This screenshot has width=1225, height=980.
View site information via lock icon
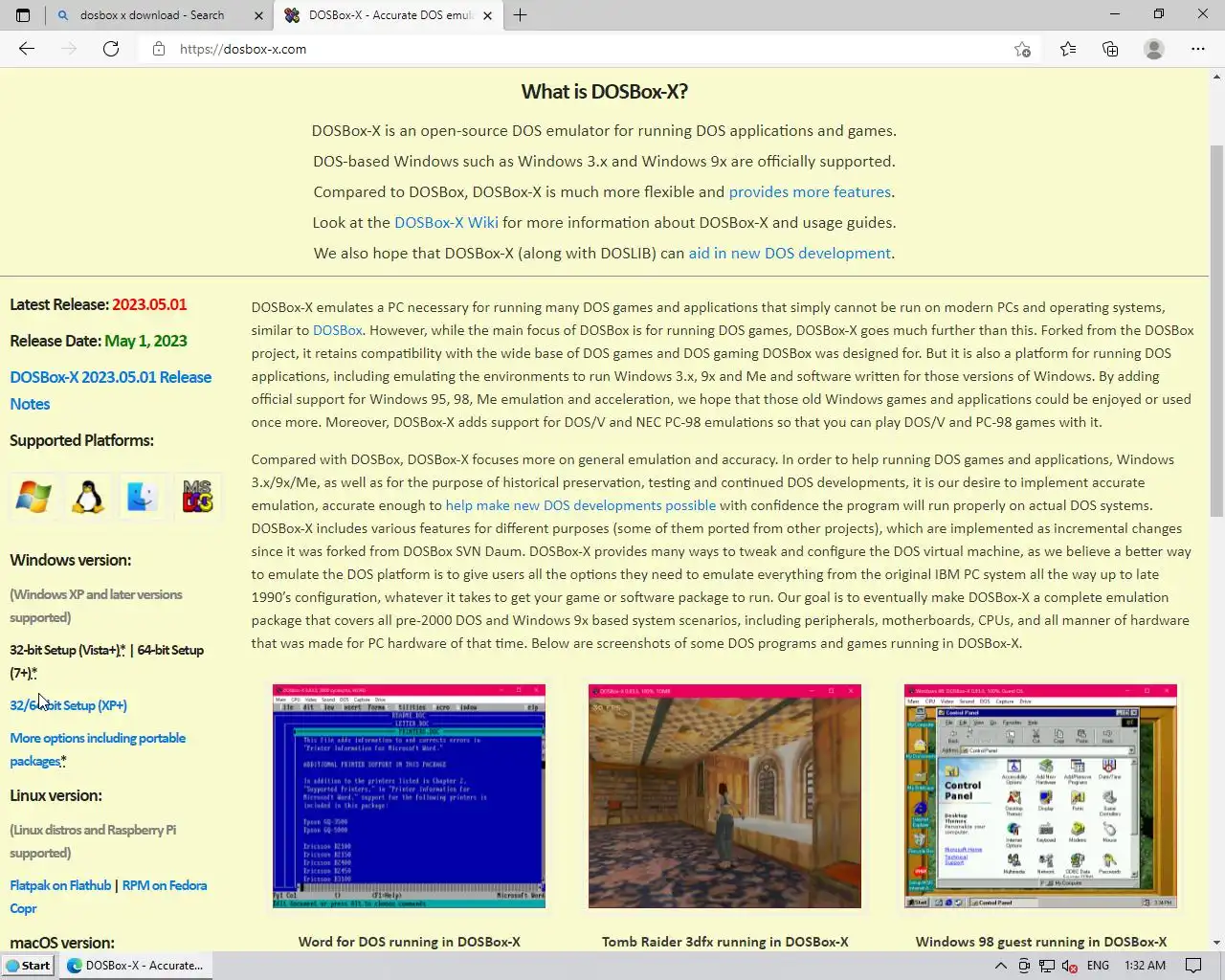coord(159,49)
